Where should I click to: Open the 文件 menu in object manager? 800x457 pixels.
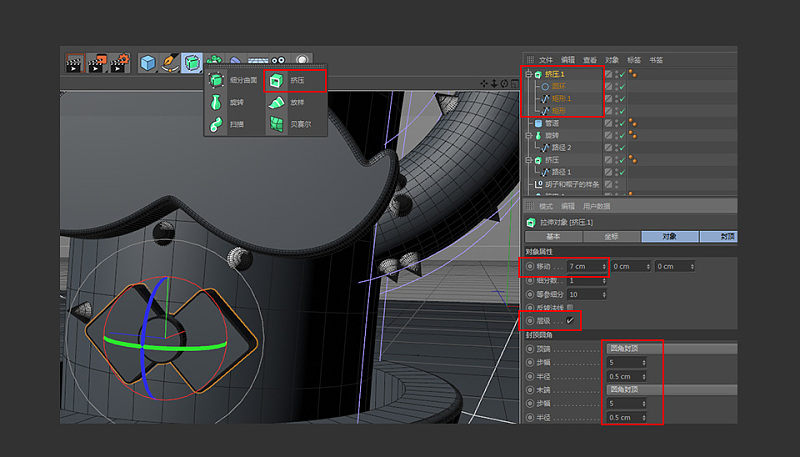(x=546, y=60)
